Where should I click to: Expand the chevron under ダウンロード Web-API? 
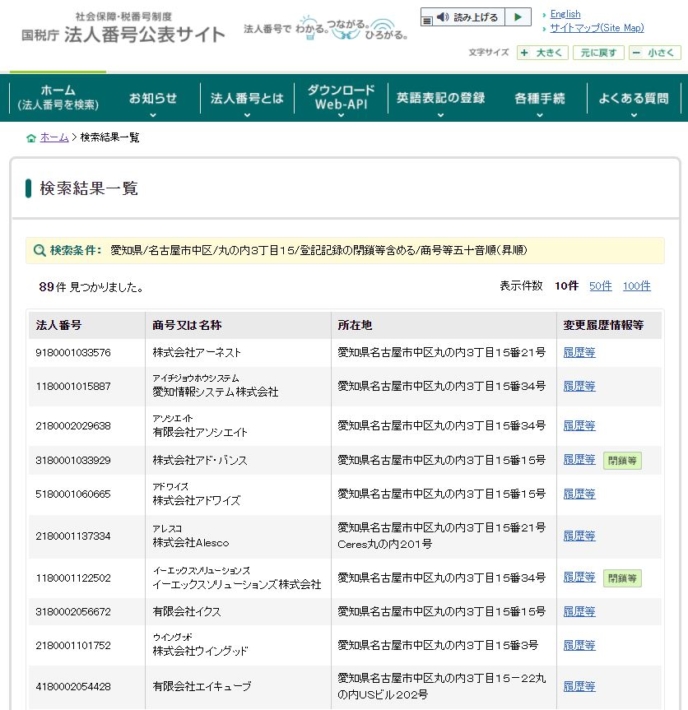click(341, 115)
